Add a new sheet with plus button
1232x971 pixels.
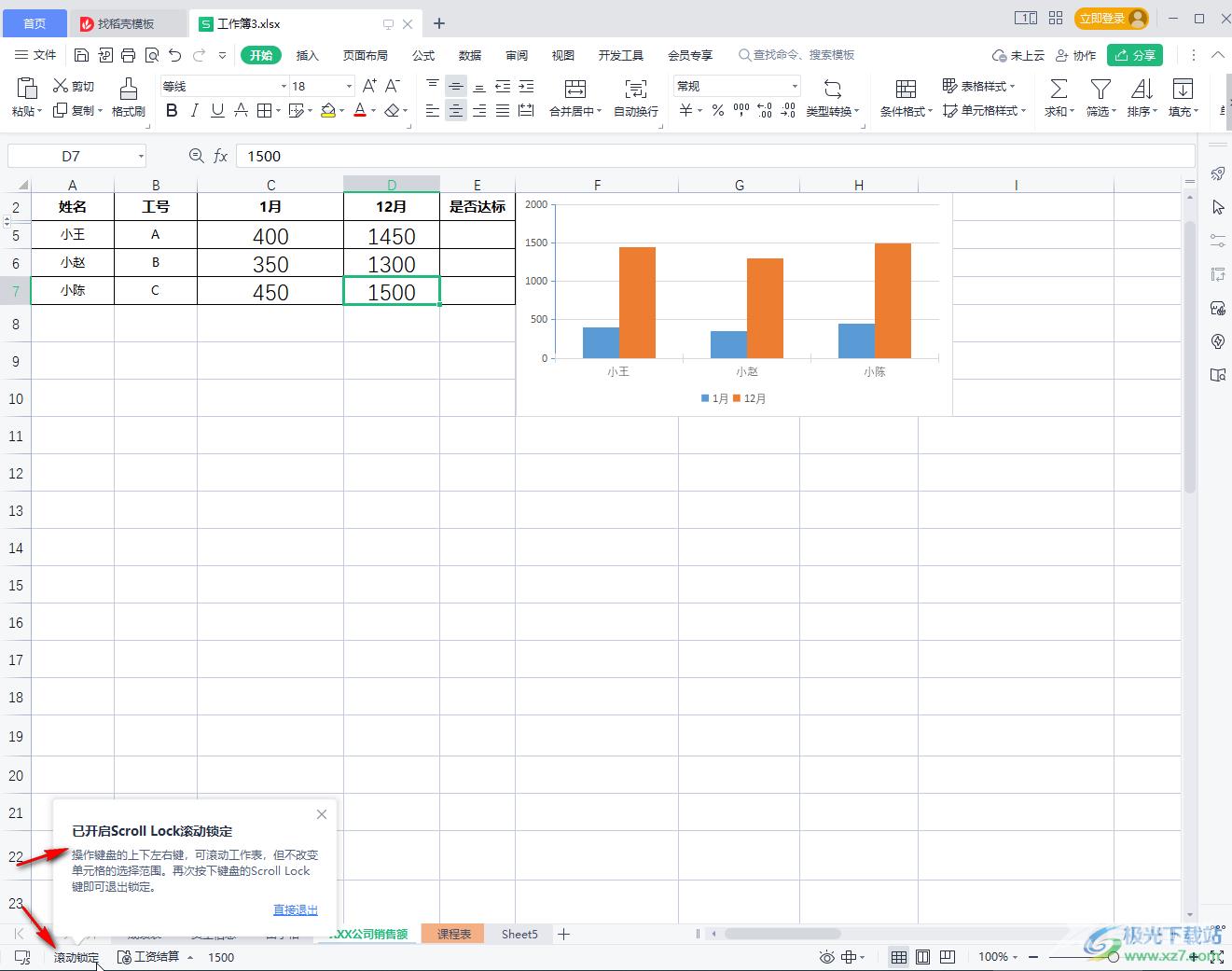tap(563, 934)
